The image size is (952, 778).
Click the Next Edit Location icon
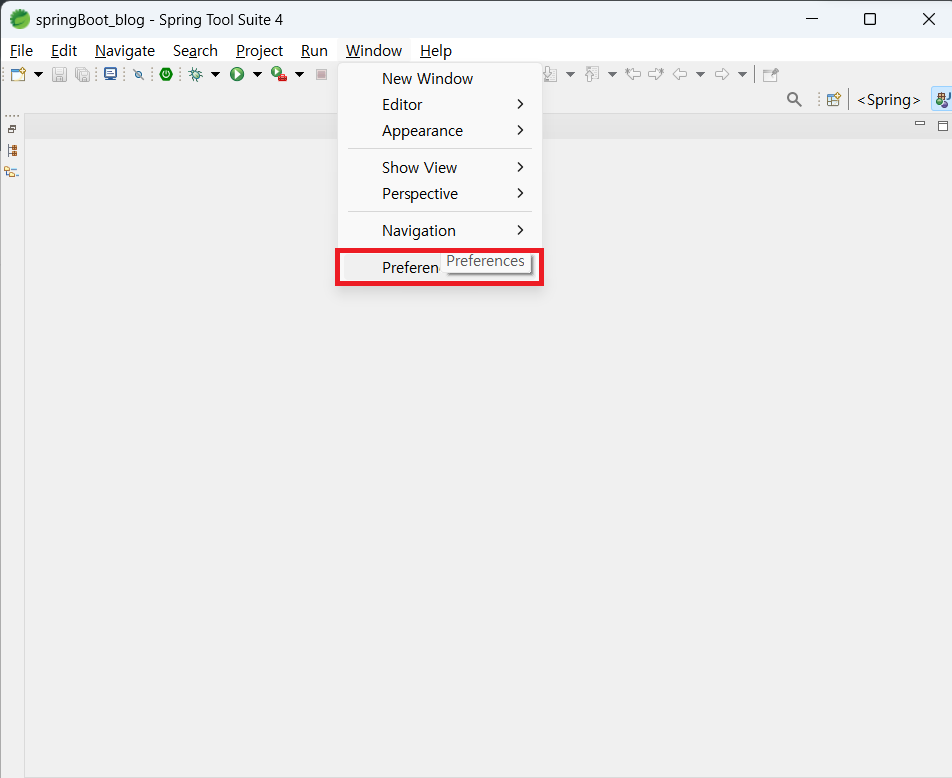[x=656, y=74]
